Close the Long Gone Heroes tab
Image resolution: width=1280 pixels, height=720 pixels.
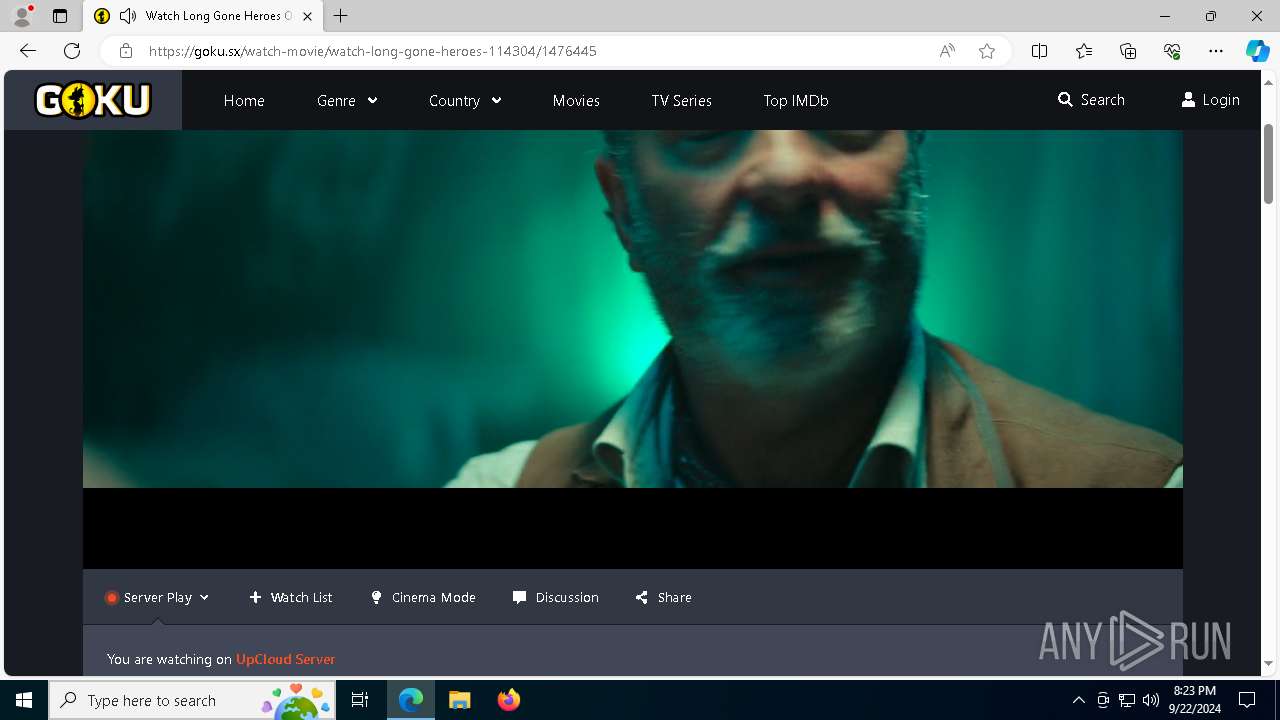(307, 16)
